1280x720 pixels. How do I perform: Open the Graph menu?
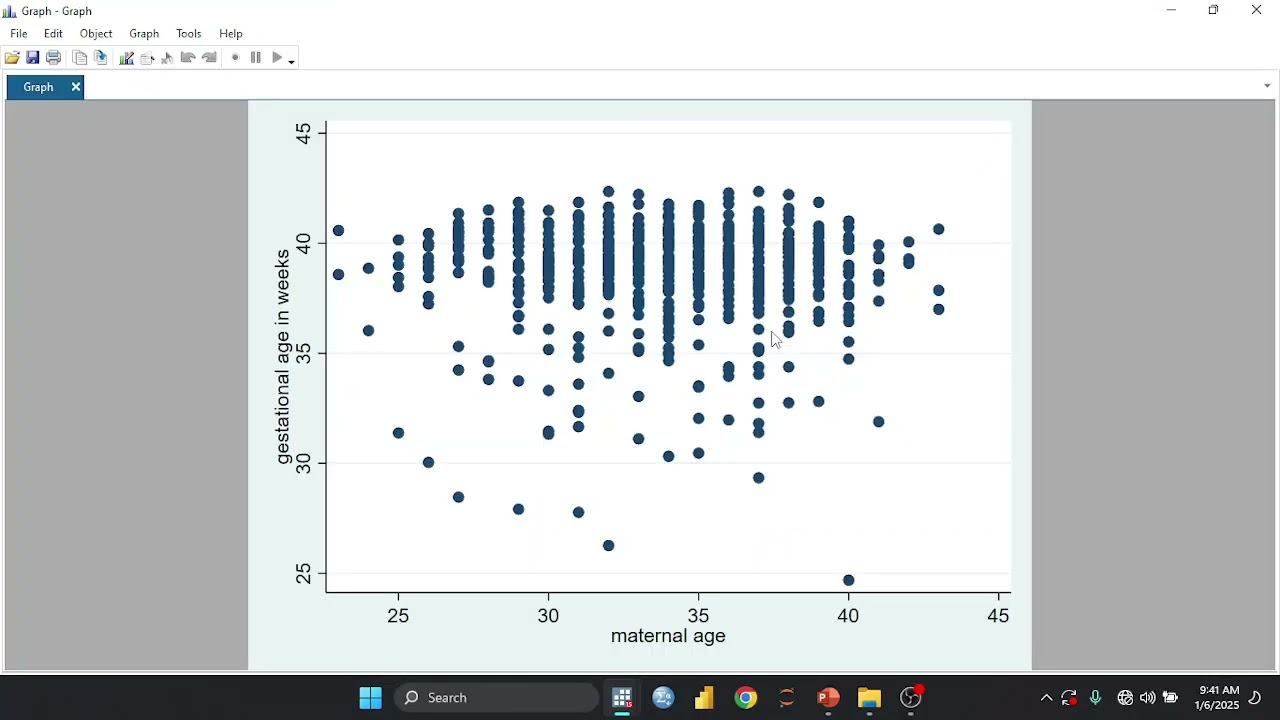pyautogui.click(x=144, y=34)
